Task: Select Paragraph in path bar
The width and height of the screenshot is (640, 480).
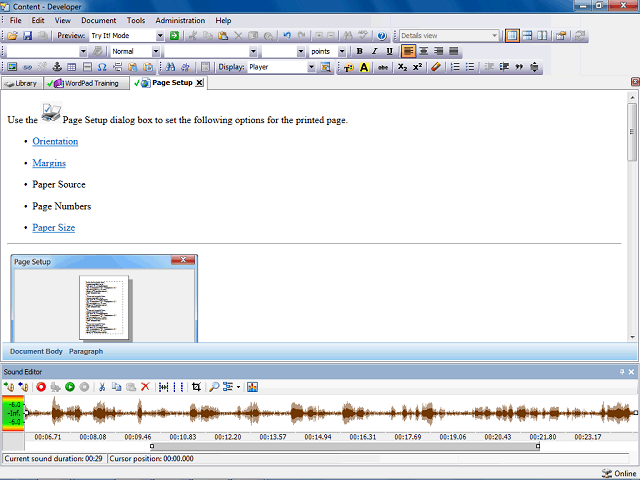Action: pos(86,351)
